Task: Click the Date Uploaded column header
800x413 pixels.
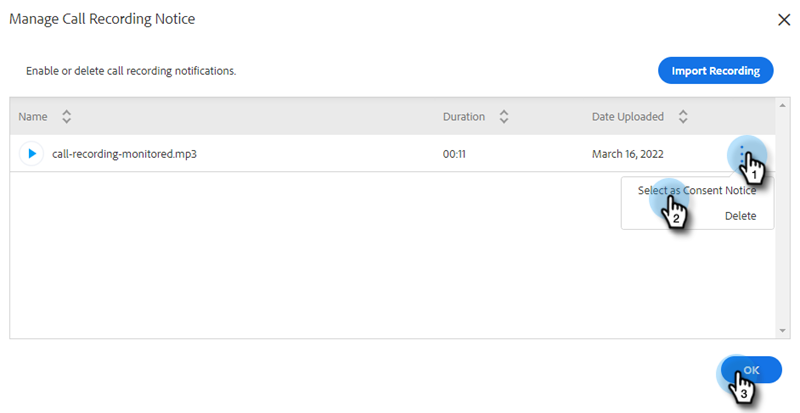Action: point(628,116)
